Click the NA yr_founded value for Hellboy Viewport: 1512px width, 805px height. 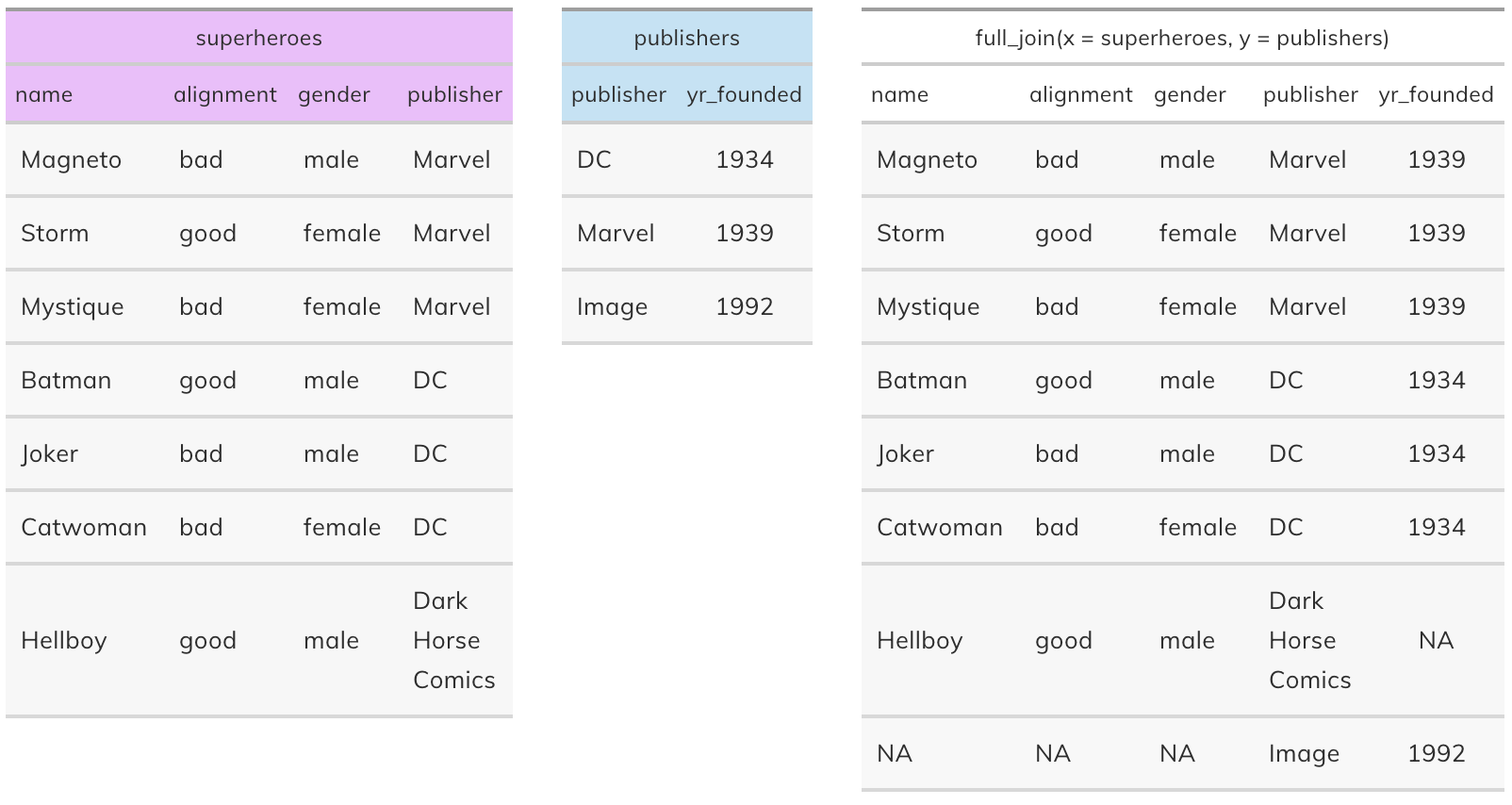point(1436,640)
